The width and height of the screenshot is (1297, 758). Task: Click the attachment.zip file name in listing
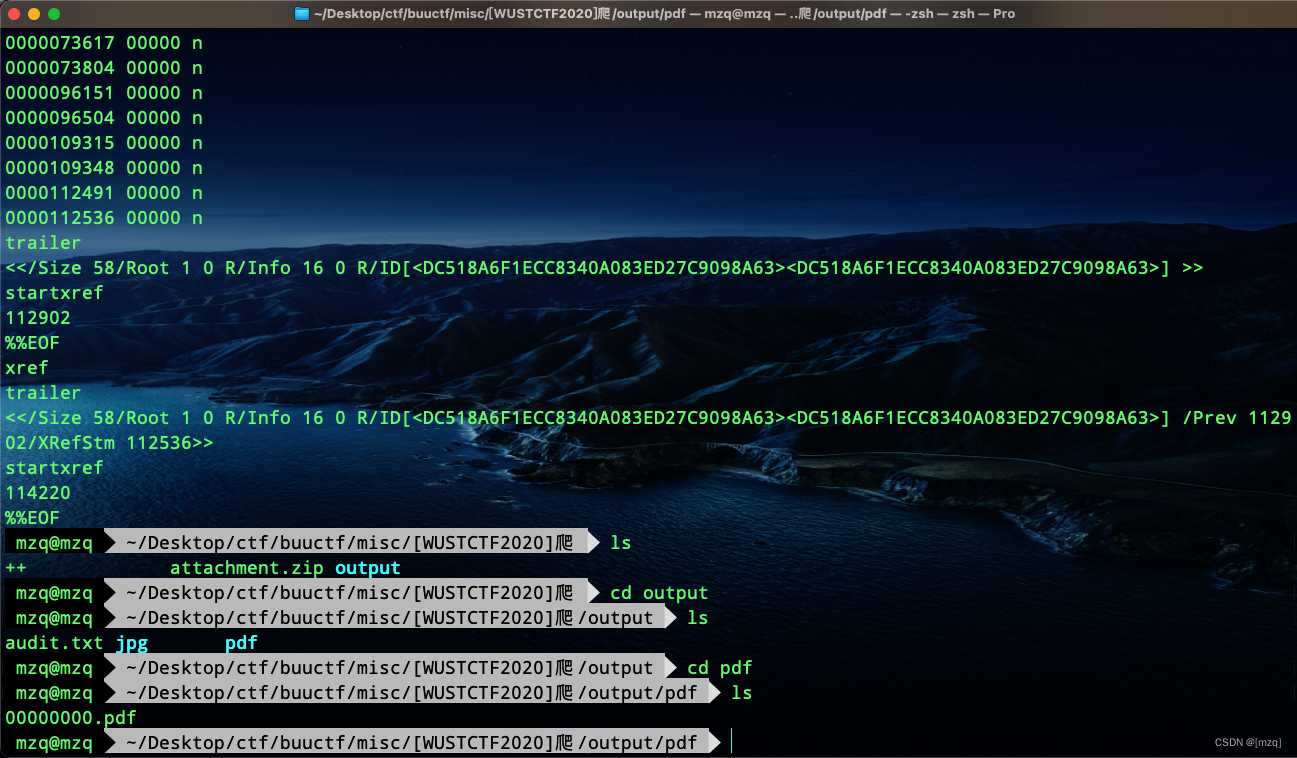(246, 568)
